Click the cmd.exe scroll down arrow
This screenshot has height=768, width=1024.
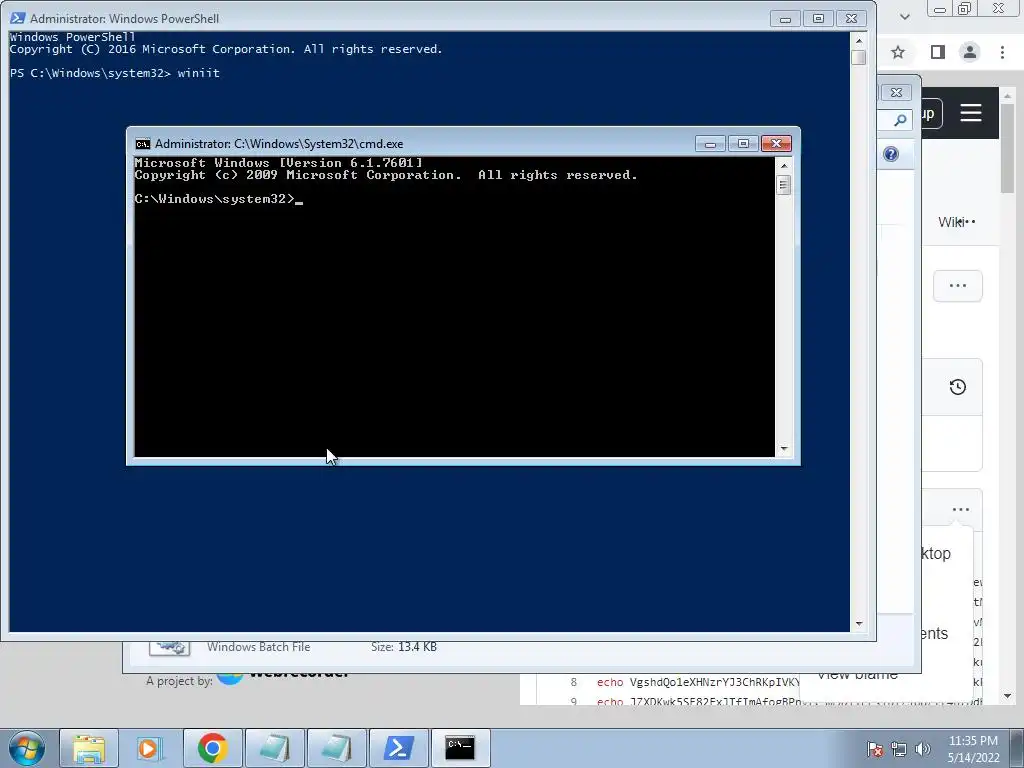(784, 449)
